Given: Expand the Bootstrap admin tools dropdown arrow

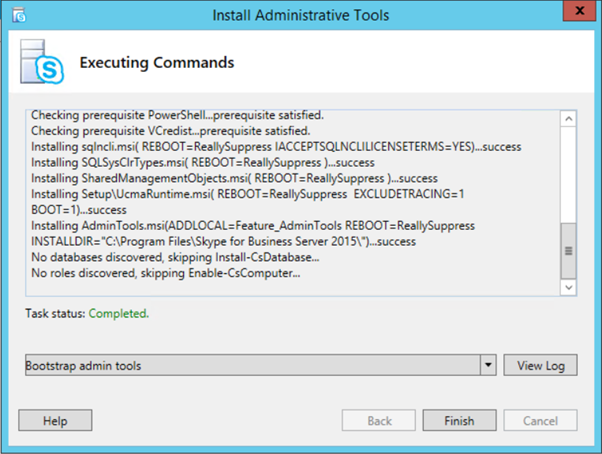Looking at the screenshot, I should pyautogui.click(x=487, y=365).
